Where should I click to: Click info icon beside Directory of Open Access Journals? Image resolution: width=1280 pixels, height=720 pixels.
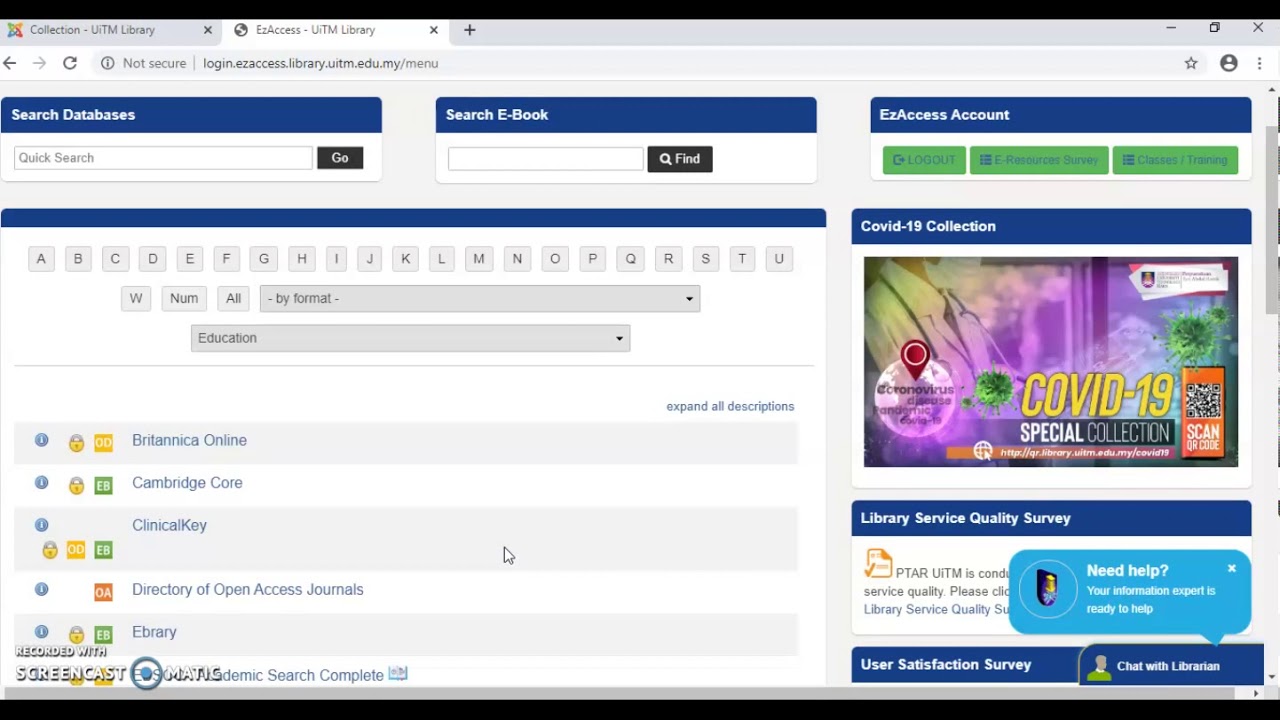point(41,590)
